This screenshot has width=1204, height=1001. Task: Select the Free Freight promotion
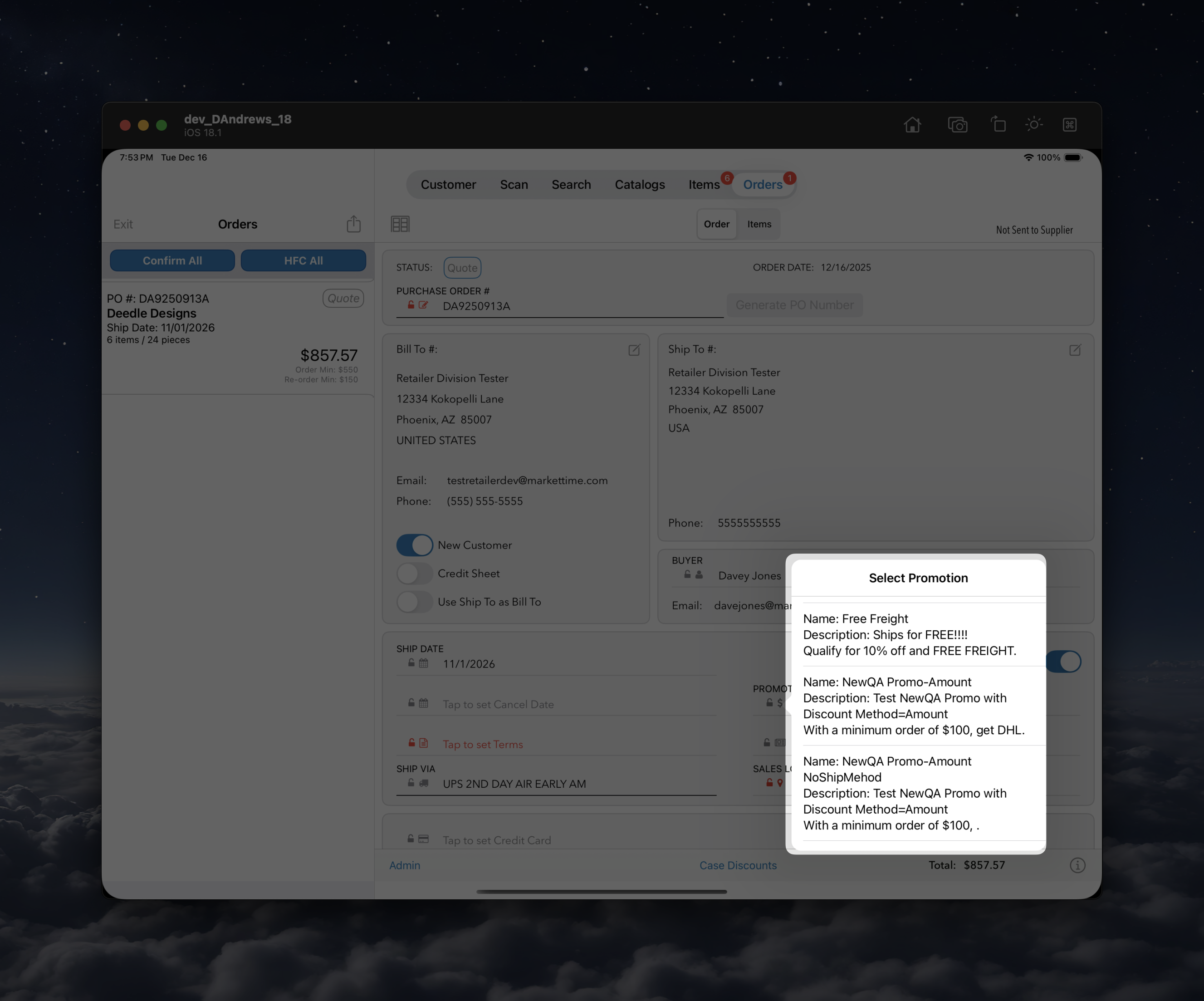click(x=919, y=635)
